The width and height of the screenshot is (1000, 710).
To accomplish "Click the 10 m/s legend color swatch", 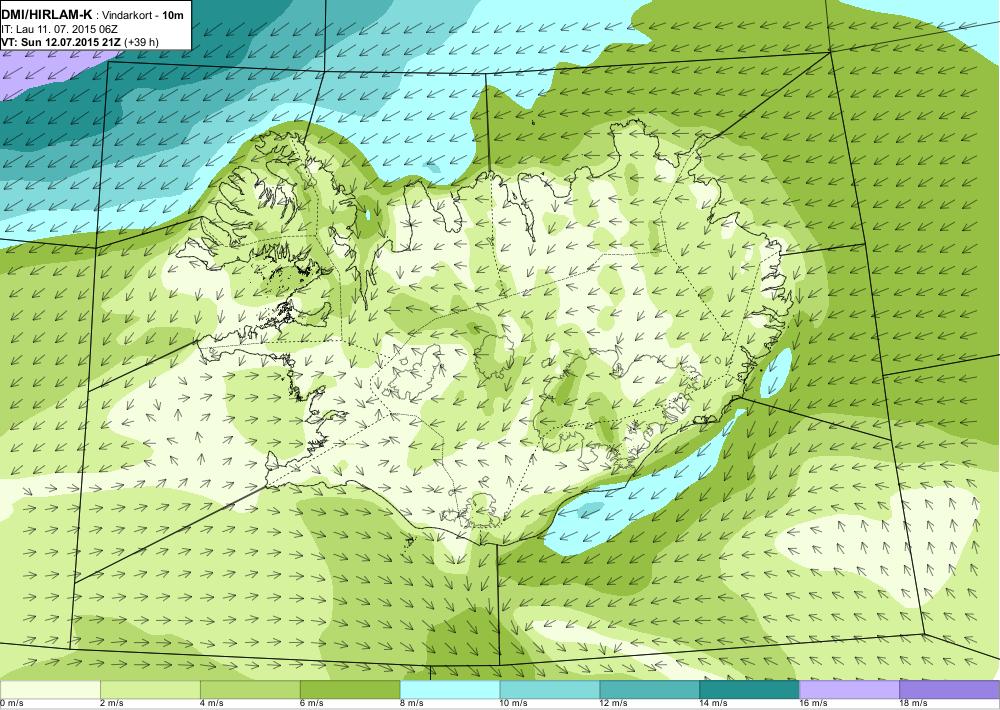I will tap(550, 690).
